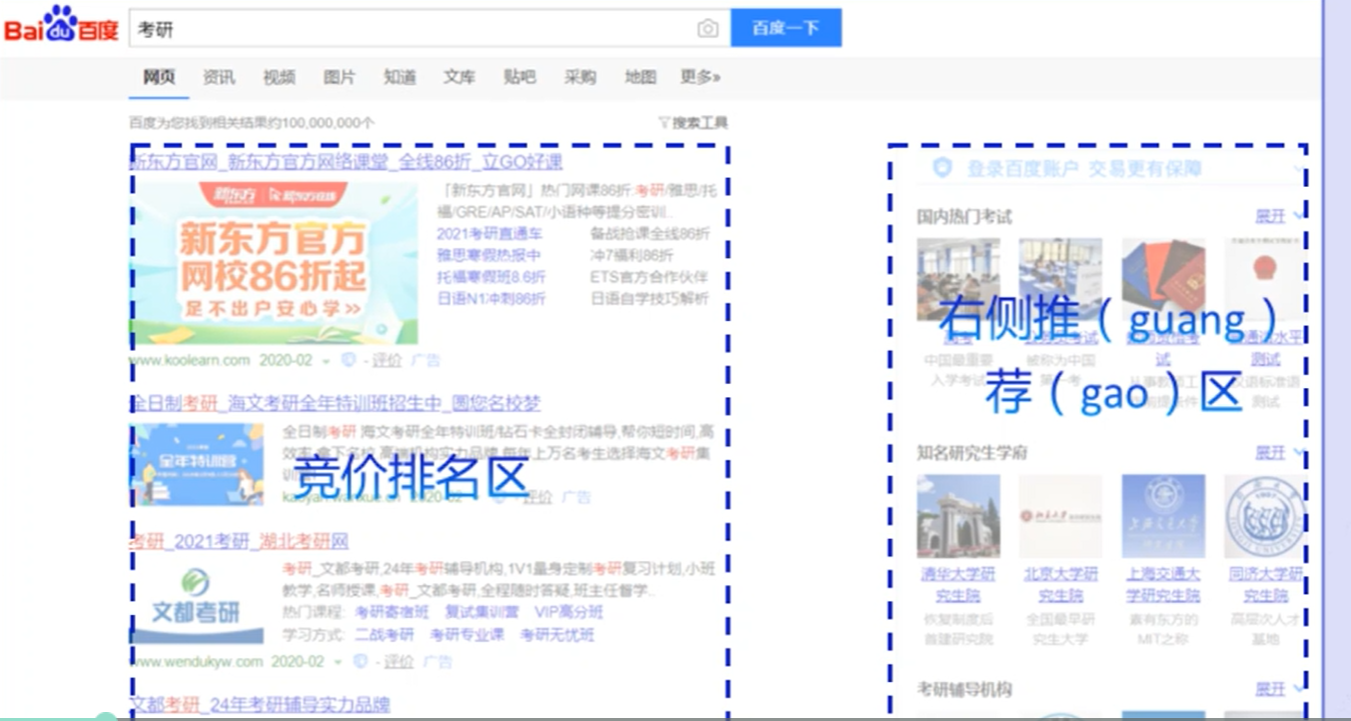Click the www.wendukyw.com URL
The width and height of the screenshot is (1351, 721).
click(x=197, y=662)
